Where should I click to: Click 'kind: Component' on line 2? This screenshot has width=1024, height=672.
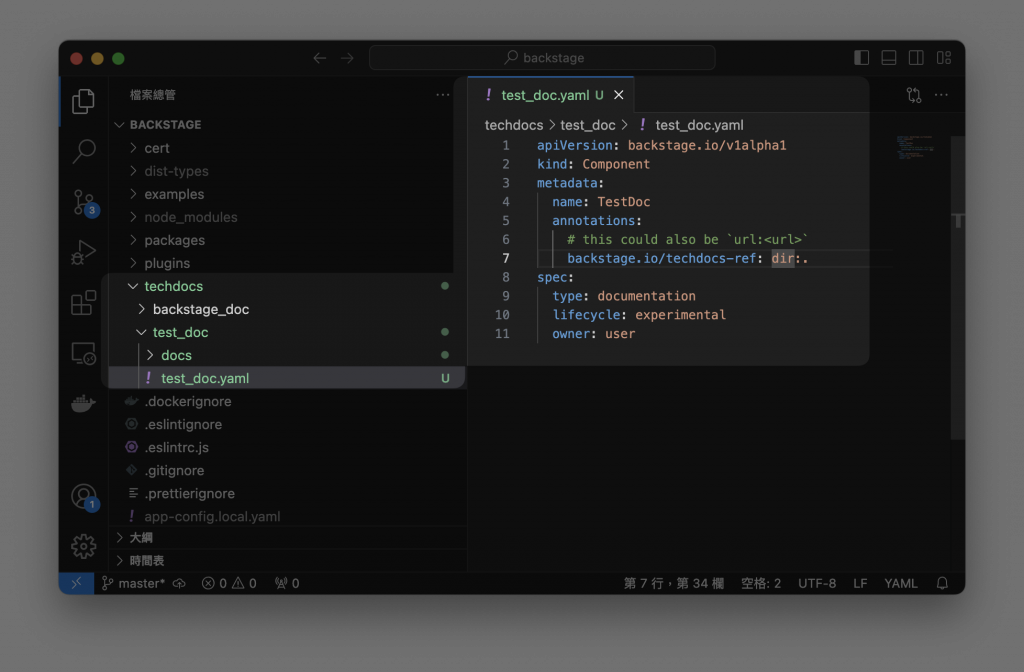click(x=593, y=165)
